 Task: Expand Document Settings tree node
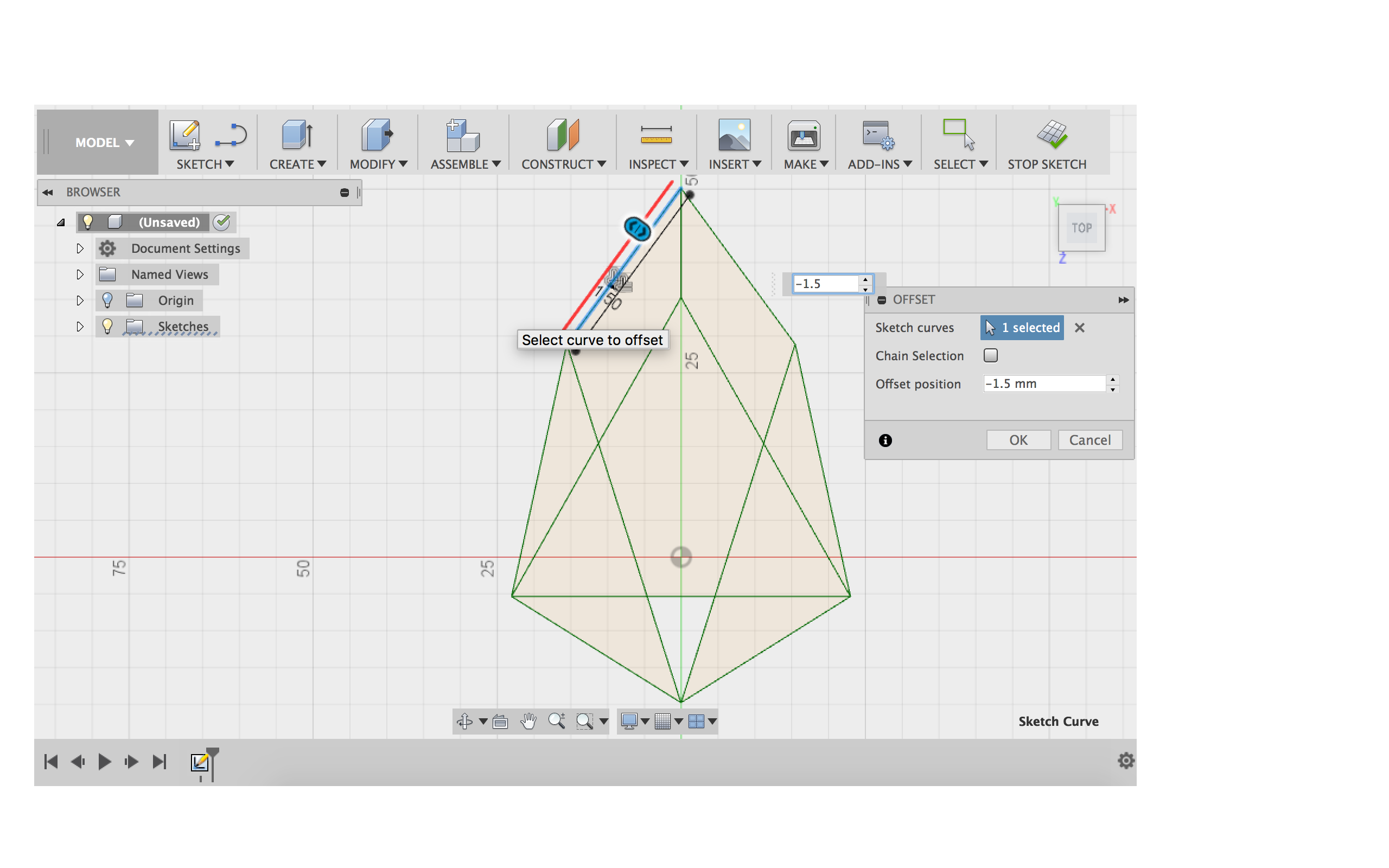click(80, 248)
